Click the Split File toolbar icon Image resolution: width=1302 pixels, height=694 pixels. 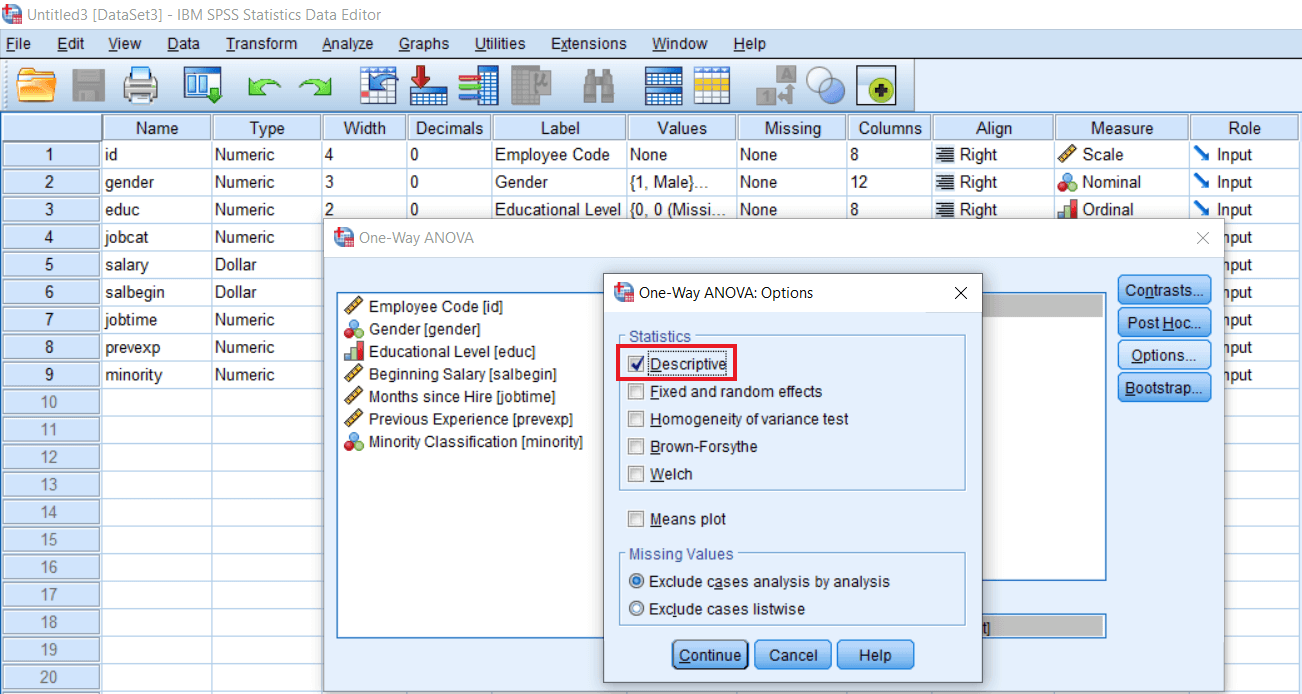(664, 86)
